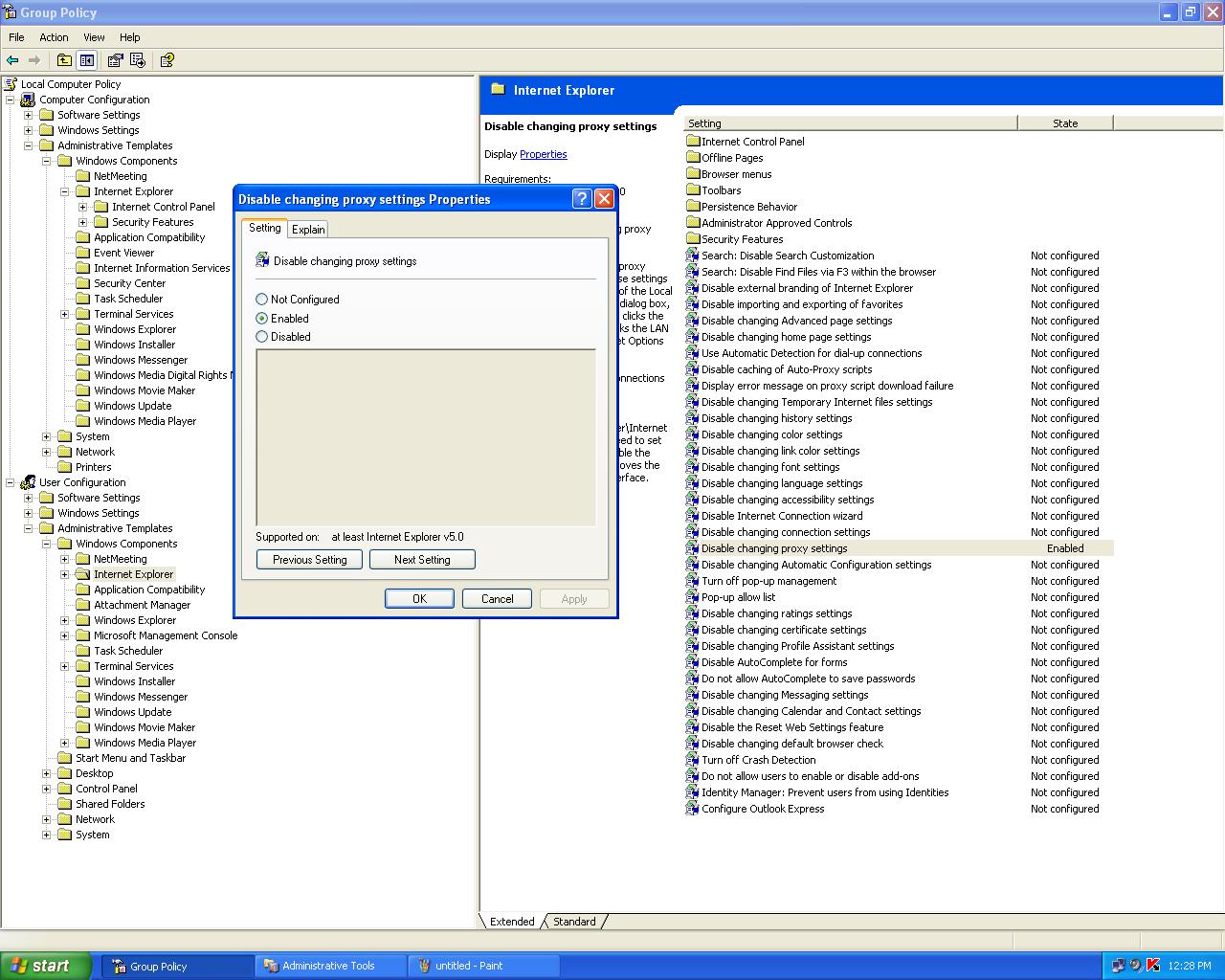Click policy icon for Turn off Crash Detection
This screenshot has height=980, width=1225.
(x=692, y=760)
